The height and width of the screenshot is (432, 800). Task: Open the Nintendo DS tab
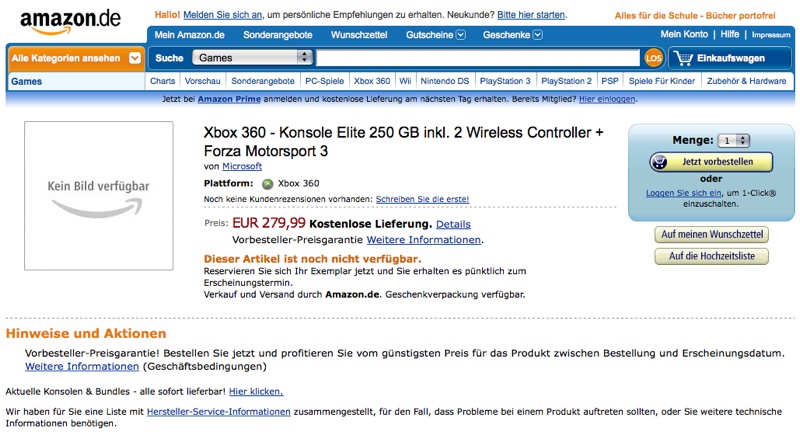tap(444, 81)
